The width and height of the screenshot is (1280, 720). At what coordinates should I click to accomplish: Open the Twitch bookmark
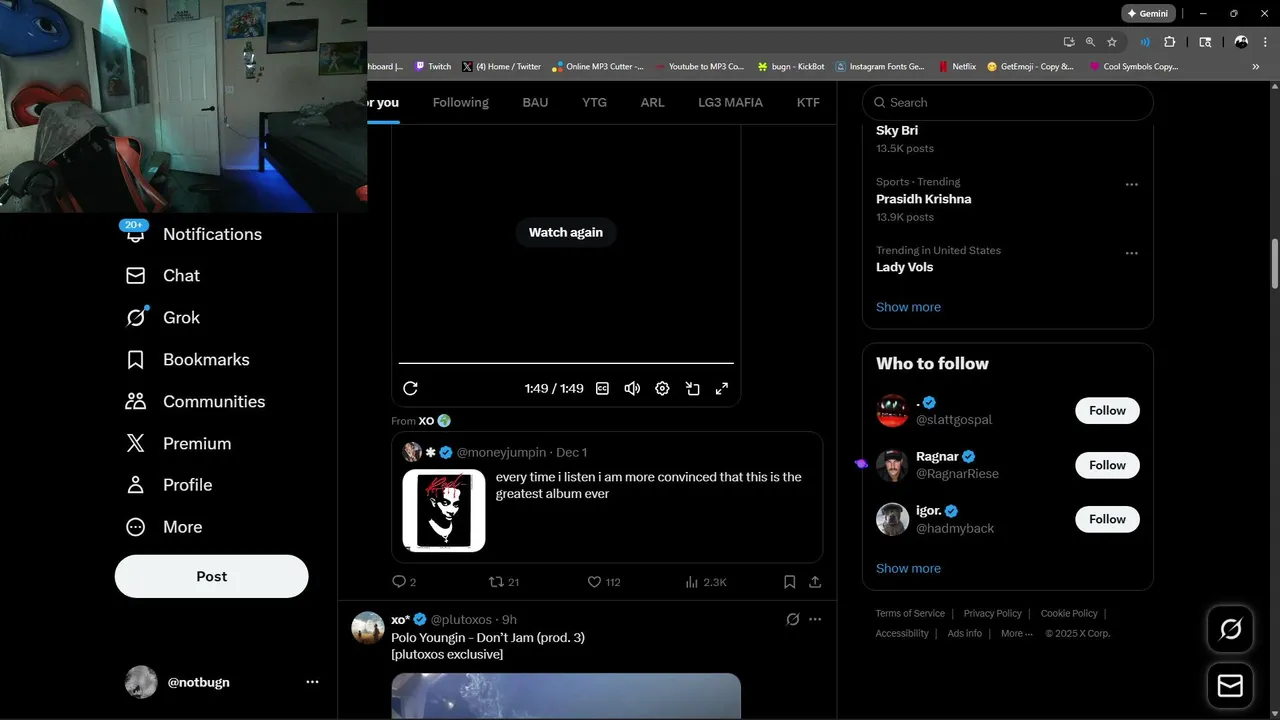tap(433, 67)
